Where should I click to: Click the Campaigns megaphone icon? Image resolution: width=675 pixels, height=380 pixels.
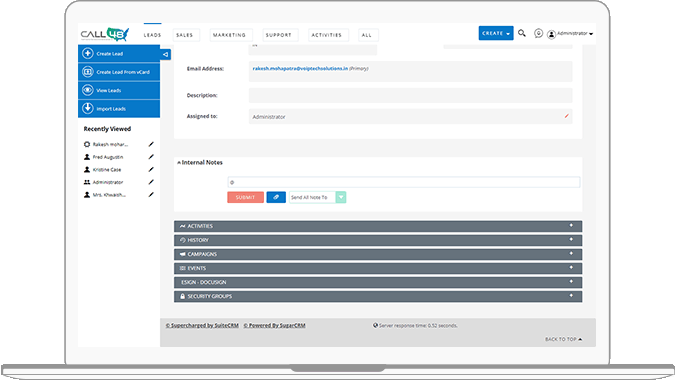(x=183, y=254)
